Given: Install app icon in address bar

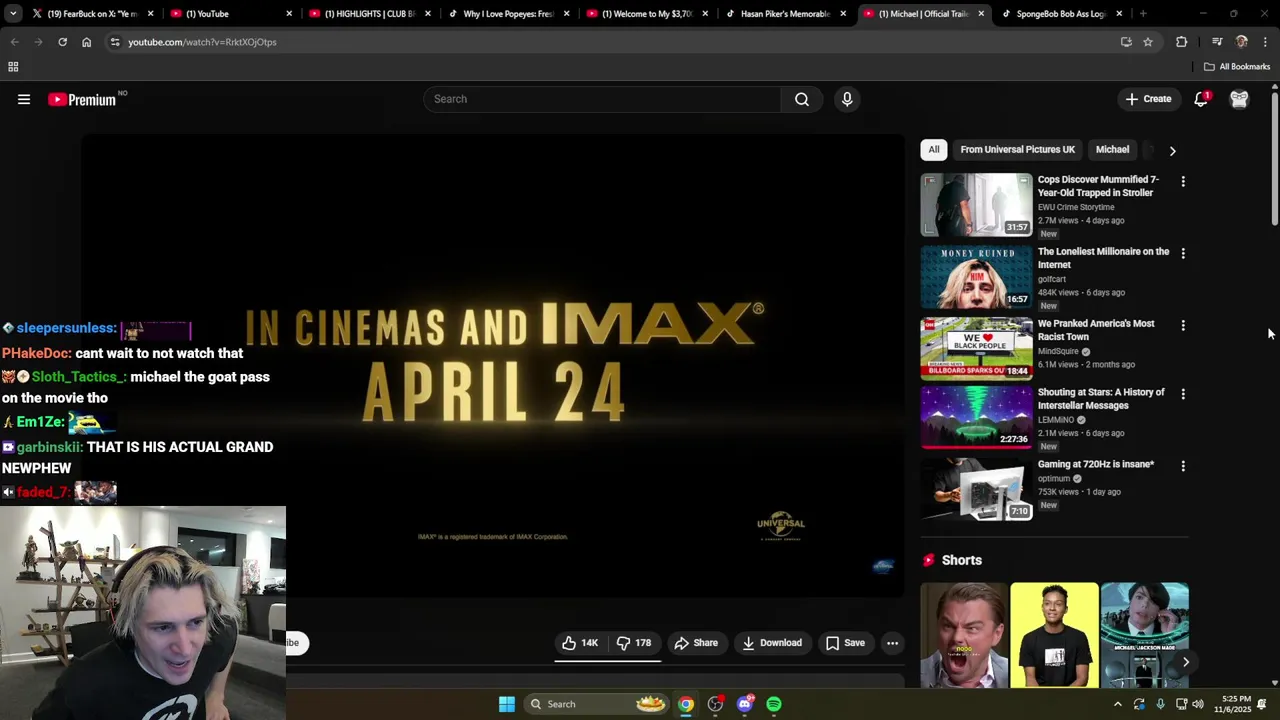Looking at the screenshot, I should click(x=1126, y=42).
